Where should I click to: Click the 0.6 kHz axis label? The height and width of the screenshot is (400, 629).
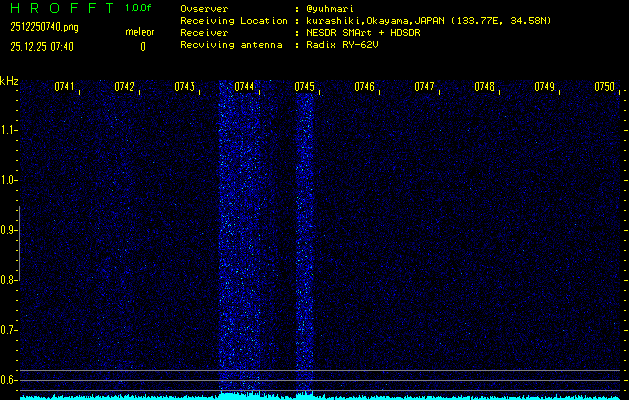(x=6, y=380)
